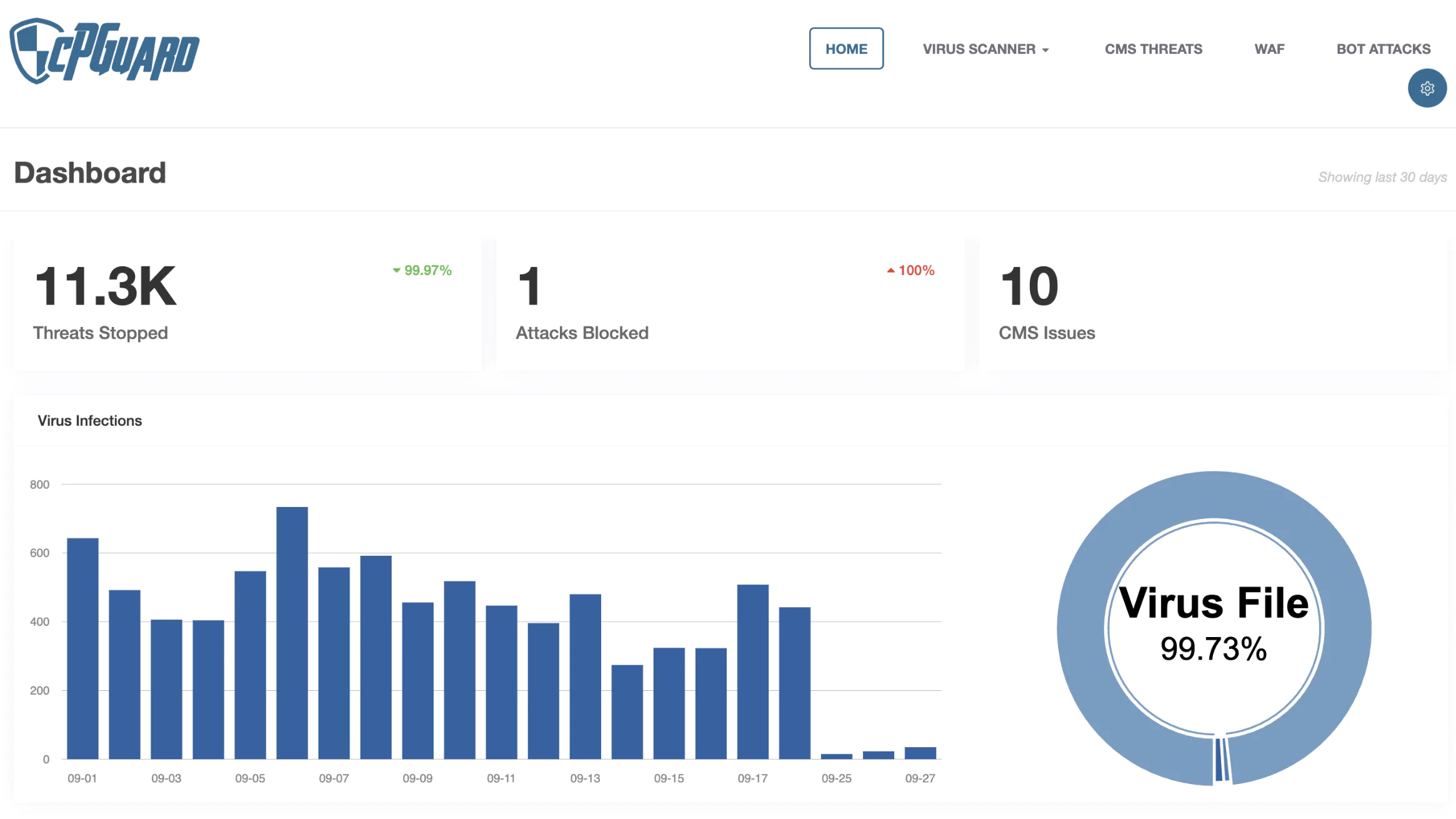
Task: Open the WAF section
Action: (x=1269, y=49)
